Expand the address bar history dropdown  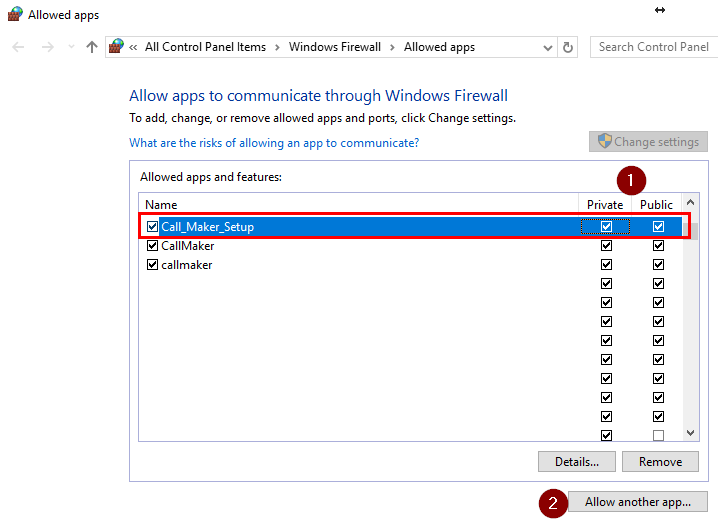548,48
